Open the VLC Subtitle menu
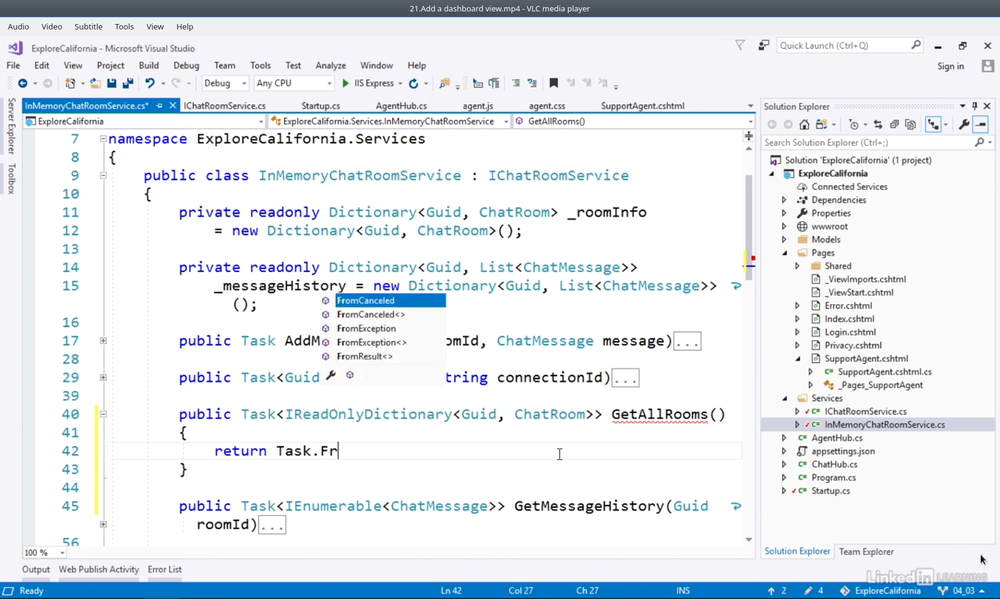1000x599 pixels. coord(88,27)
